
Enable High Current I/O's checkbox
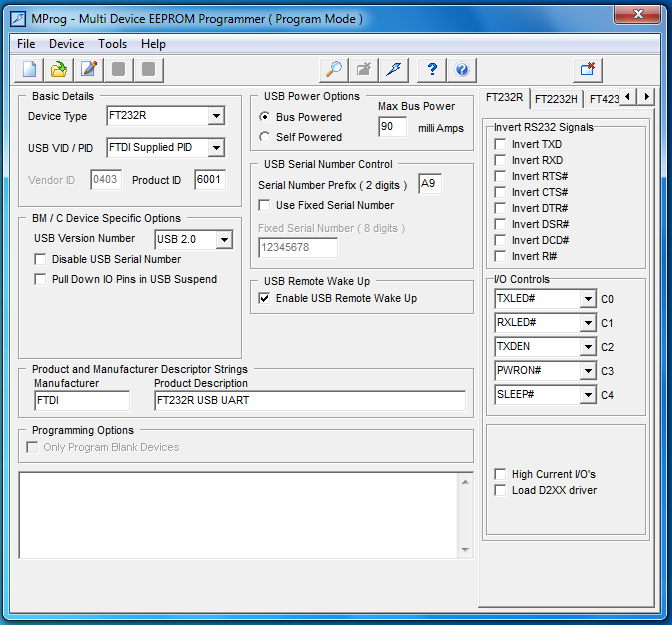tap(500, 474)
